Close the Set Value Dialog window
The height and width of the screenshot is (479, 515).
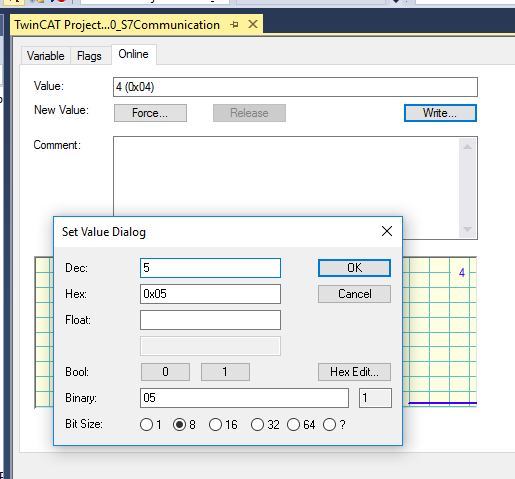click(387, 231)
